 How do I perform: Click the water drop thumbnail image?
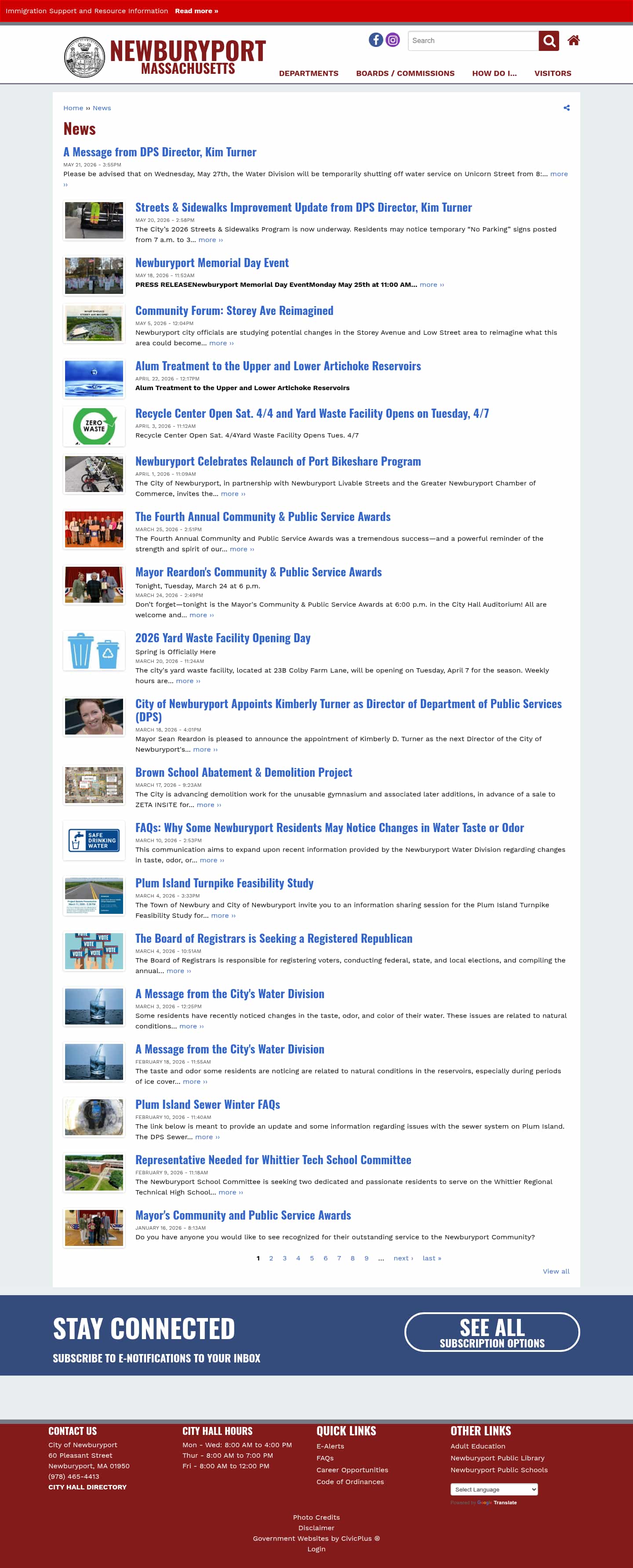pyautogui.click(x=94, y=379)
